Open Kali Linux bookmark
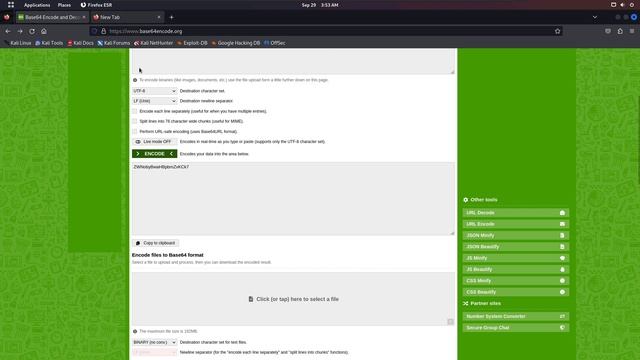 18,43
